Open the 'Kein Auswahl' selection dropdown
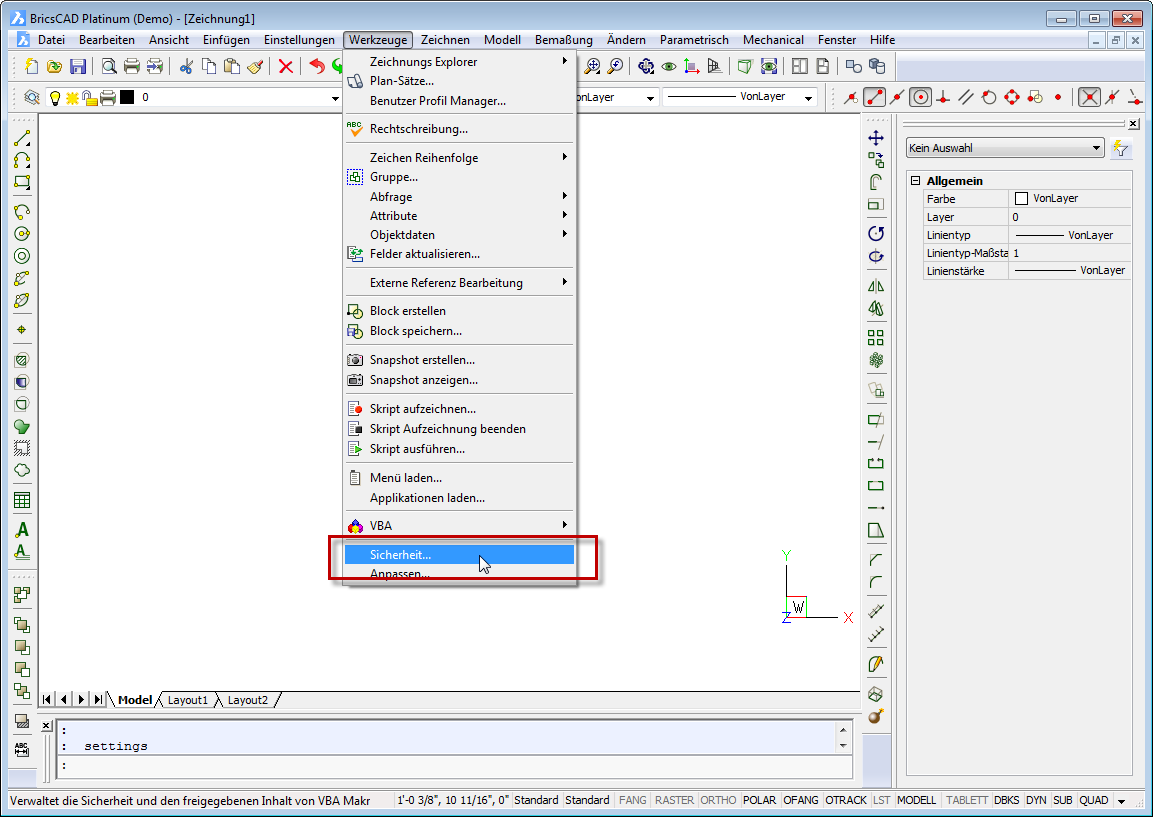Viewport: 1153px width, 817px height. (x=1003, y=148)
